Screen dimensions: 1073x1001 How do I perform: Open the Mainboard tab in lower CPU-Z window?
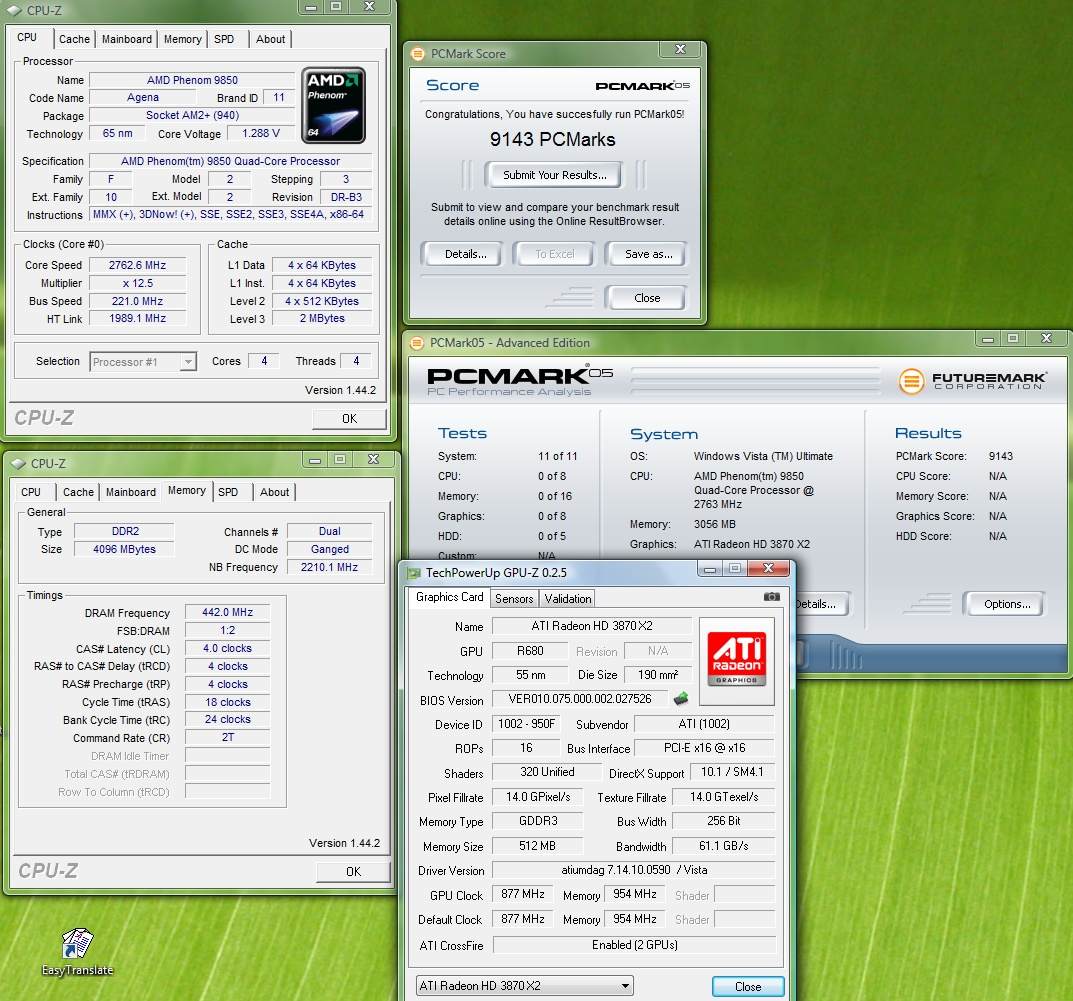131,492
